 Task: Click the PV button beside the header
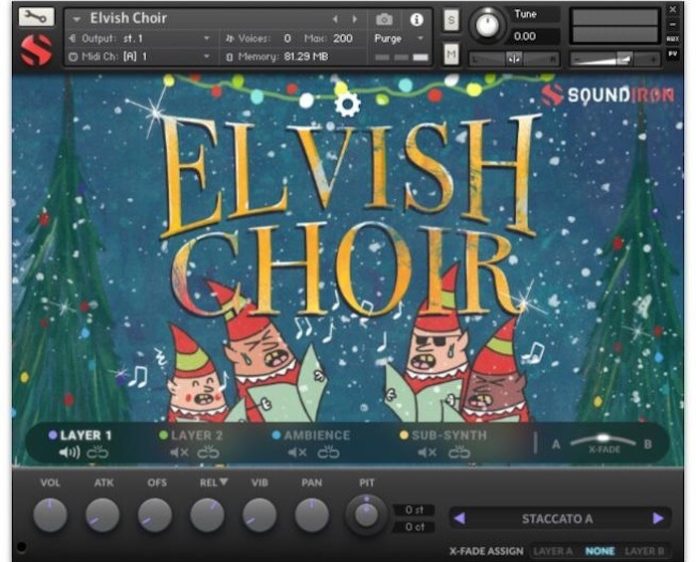(673, 54)
